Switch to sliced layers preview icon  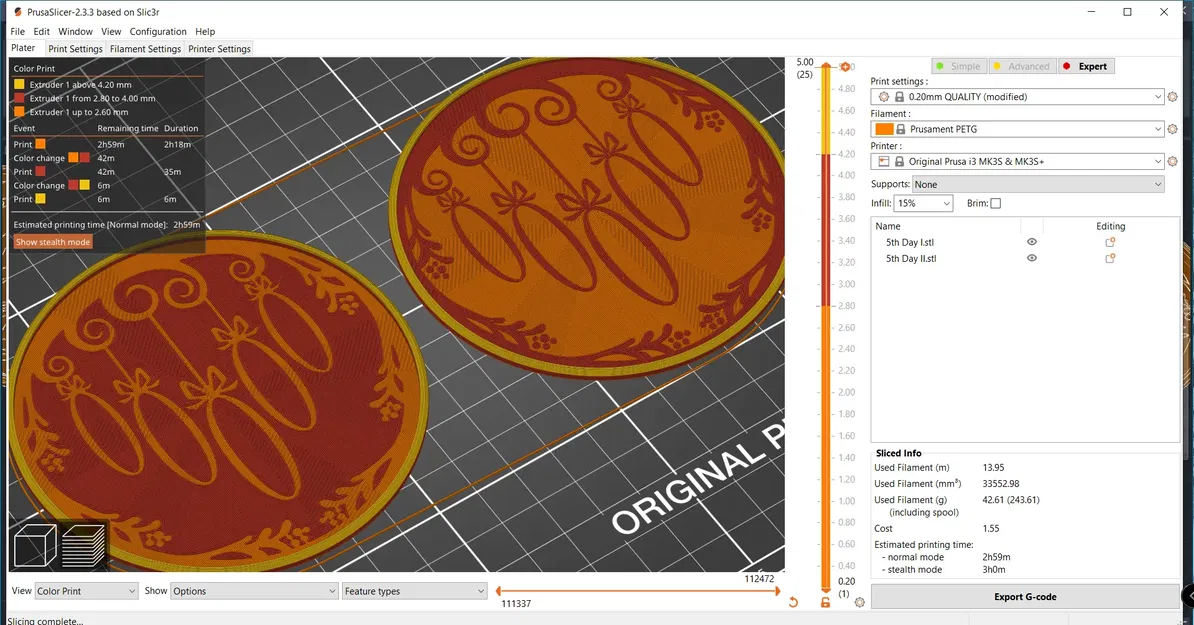tap(83, 545)
